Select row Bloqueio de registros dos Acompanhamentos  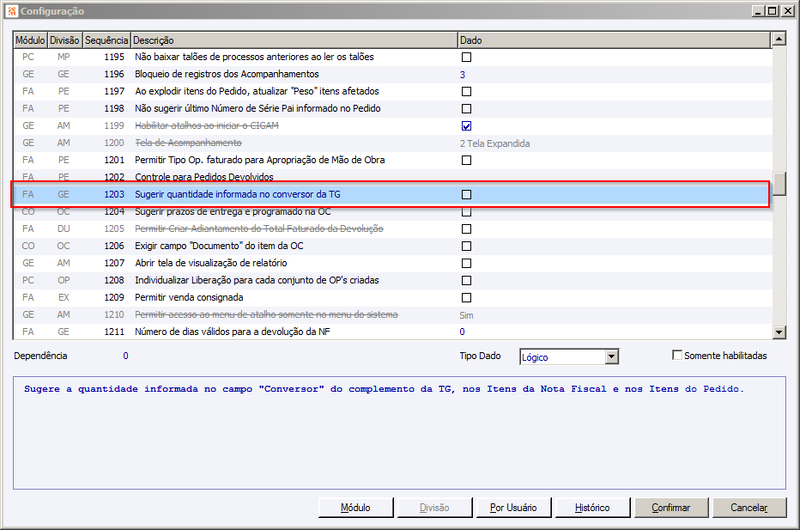point(392,74)
